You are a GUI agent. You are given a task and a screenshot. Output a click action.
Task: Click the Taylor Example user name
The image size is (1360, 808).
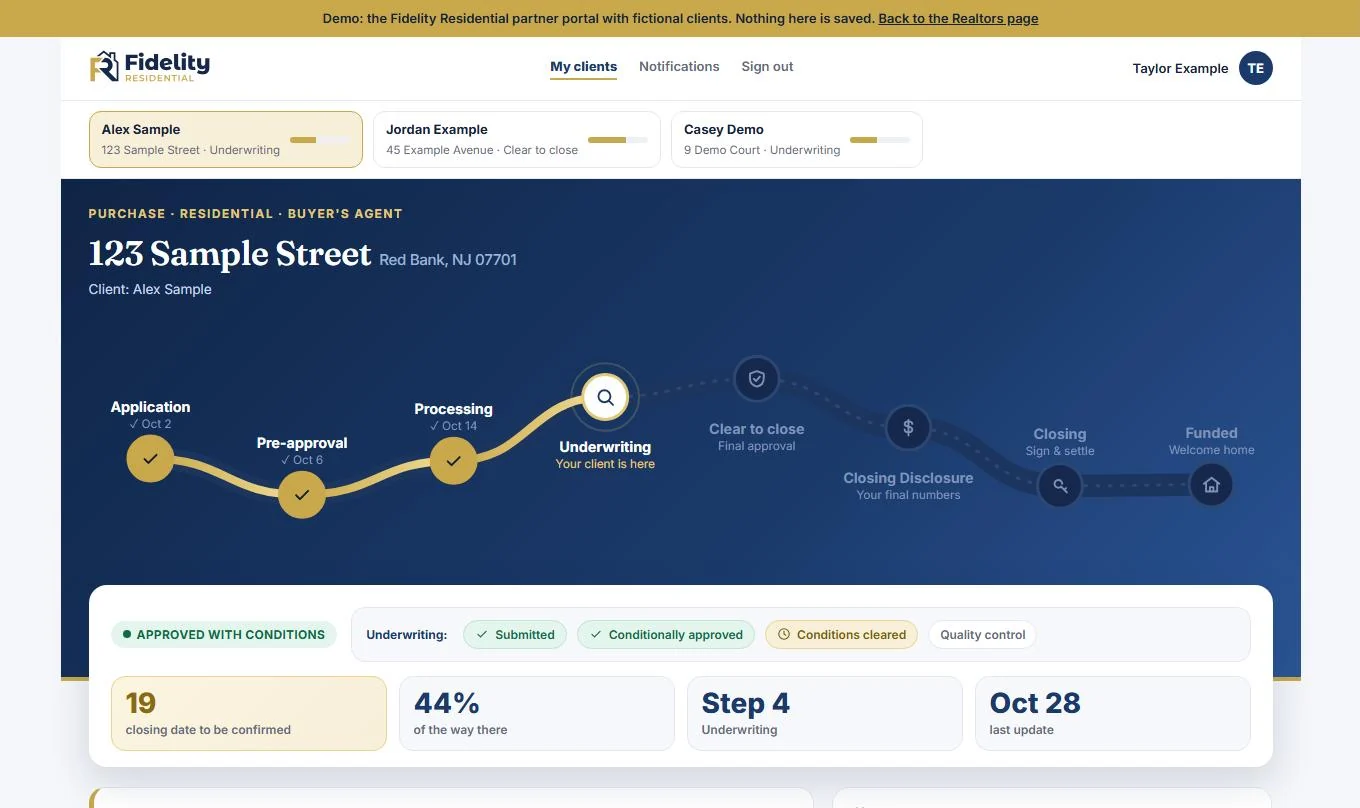(1180, 69)
